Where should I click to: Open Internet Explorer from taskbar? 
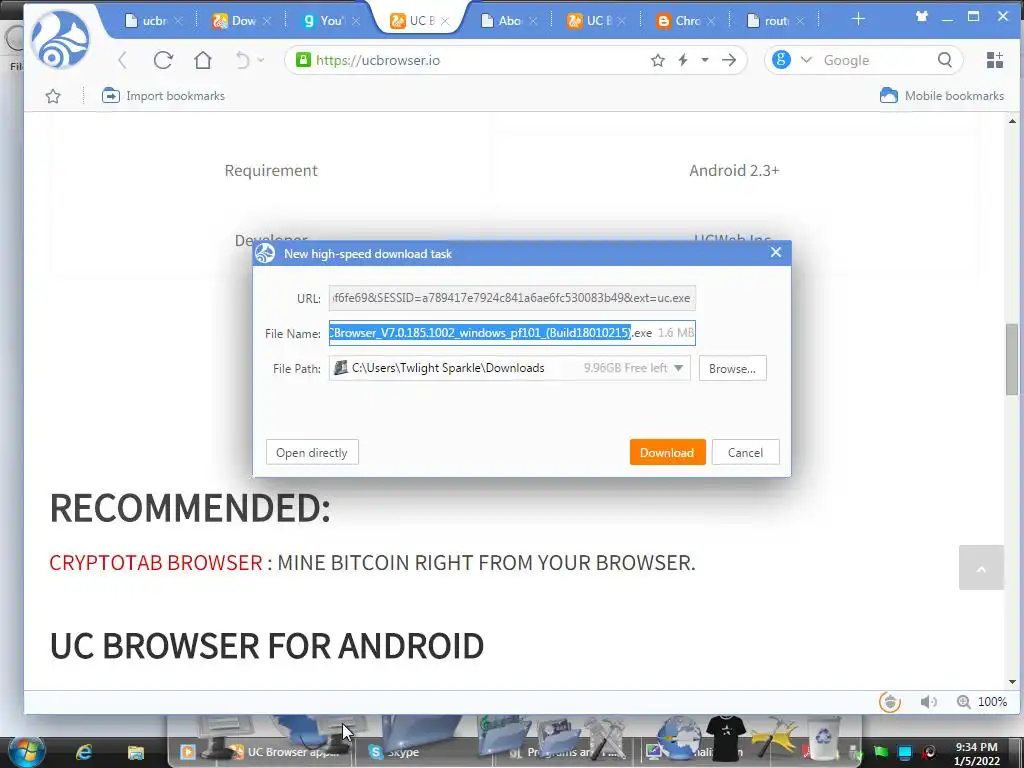tap(84, 752)
